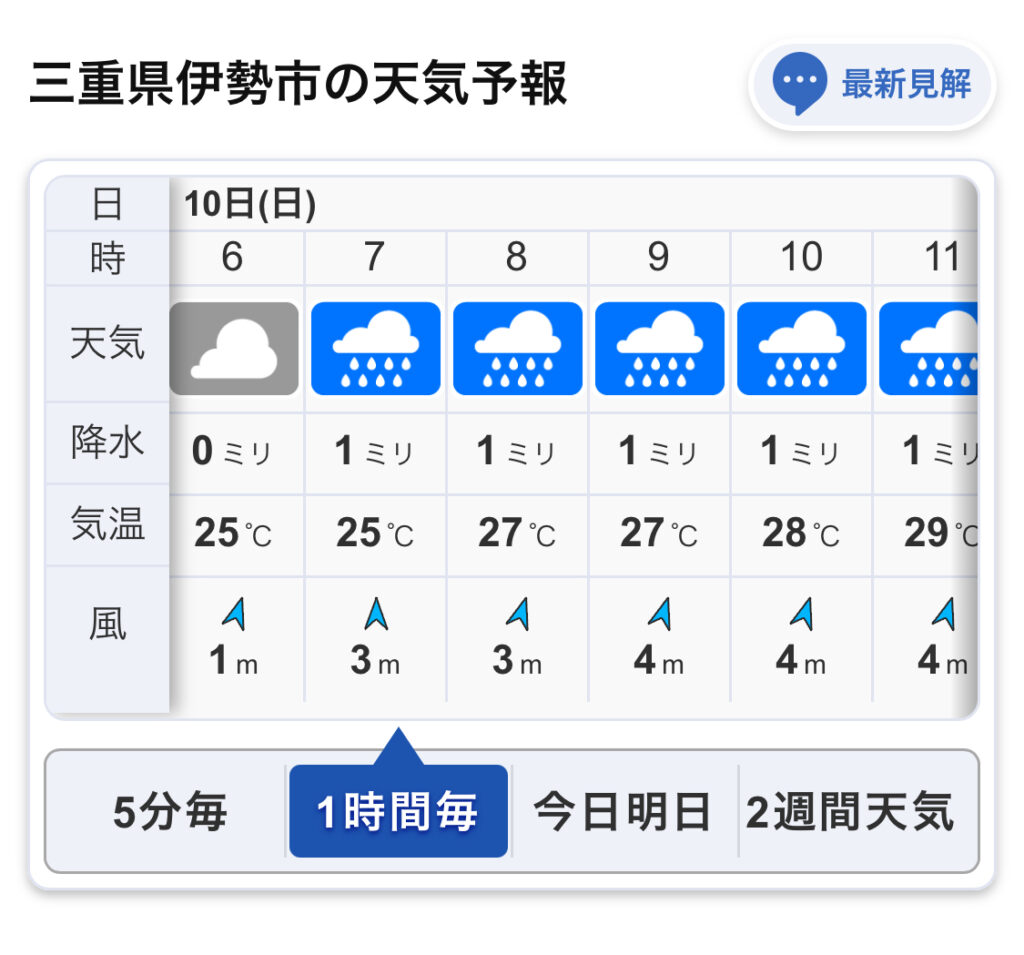This screenshot has height=955, width=1024.
Task: Click the 28℃ temperature at 10 o'clock
Action: tap(801, 533)
